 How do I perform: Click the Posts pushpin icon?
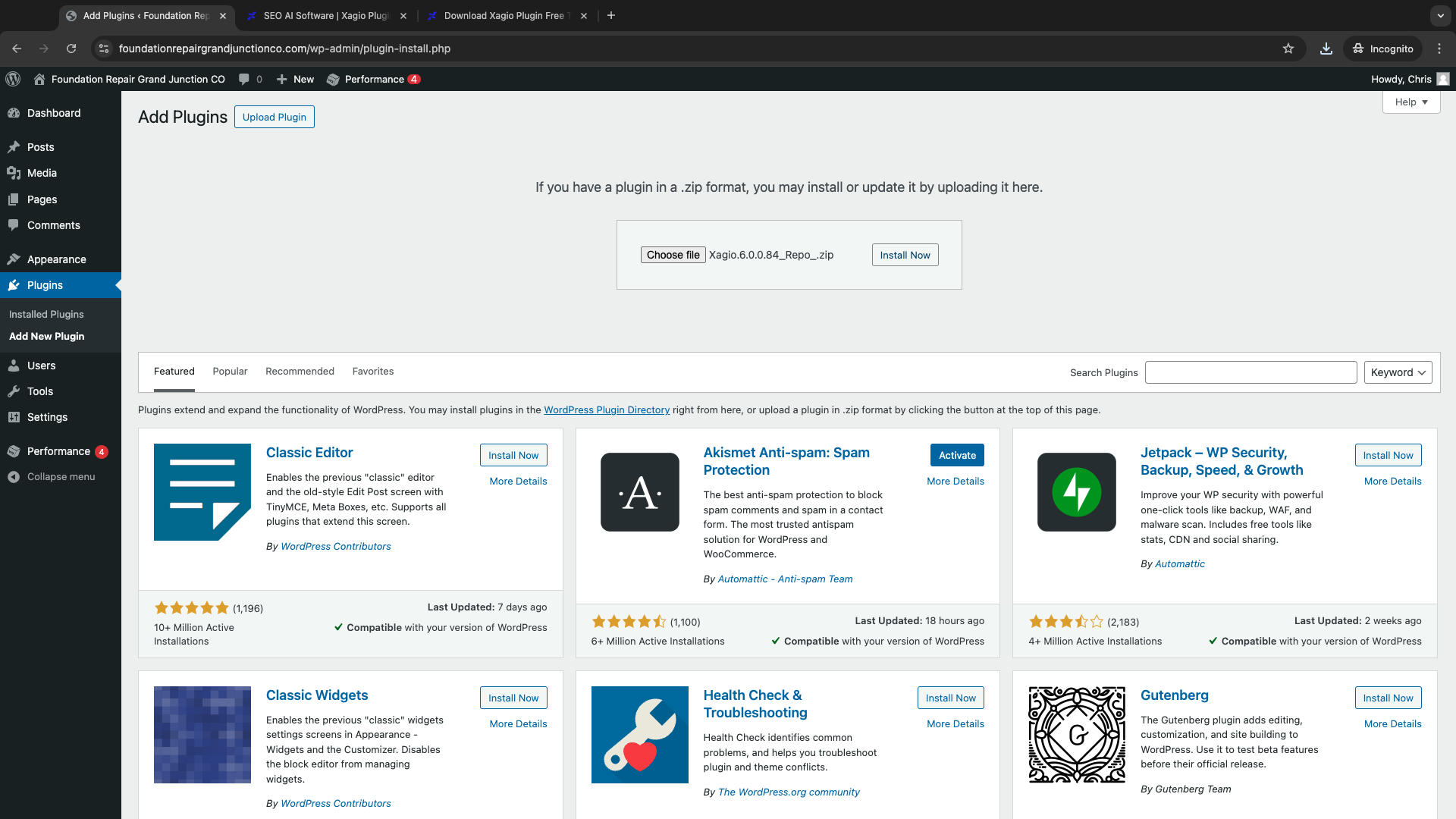14,147
